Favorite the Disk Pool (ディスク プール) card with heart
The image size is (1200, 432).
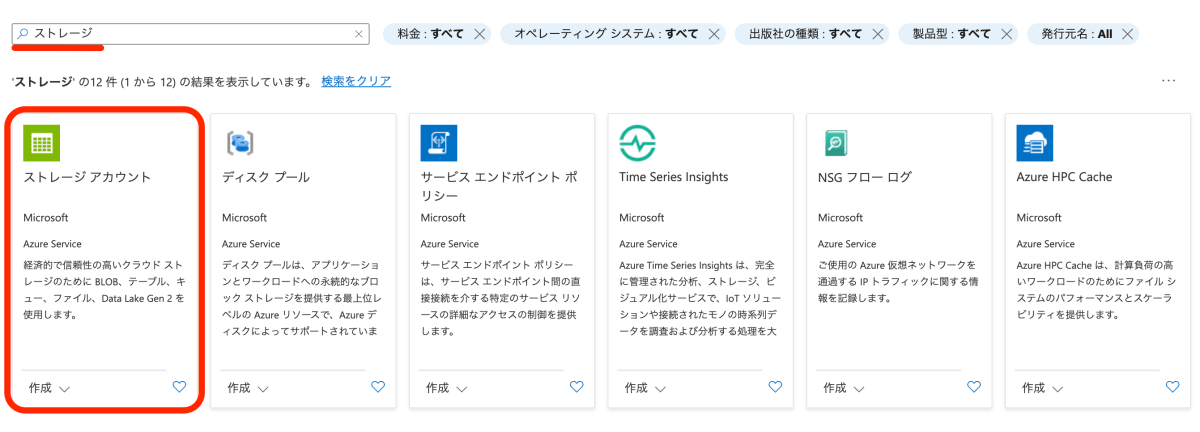tap(378, 386)
